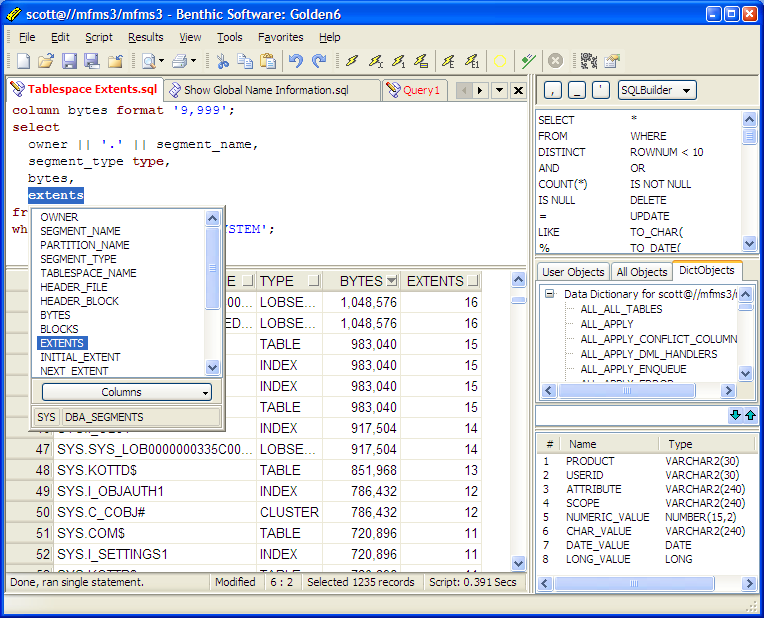Click the green down arrow icon
This screenshot has width=764, height=618.
click(x=735, y=415)
